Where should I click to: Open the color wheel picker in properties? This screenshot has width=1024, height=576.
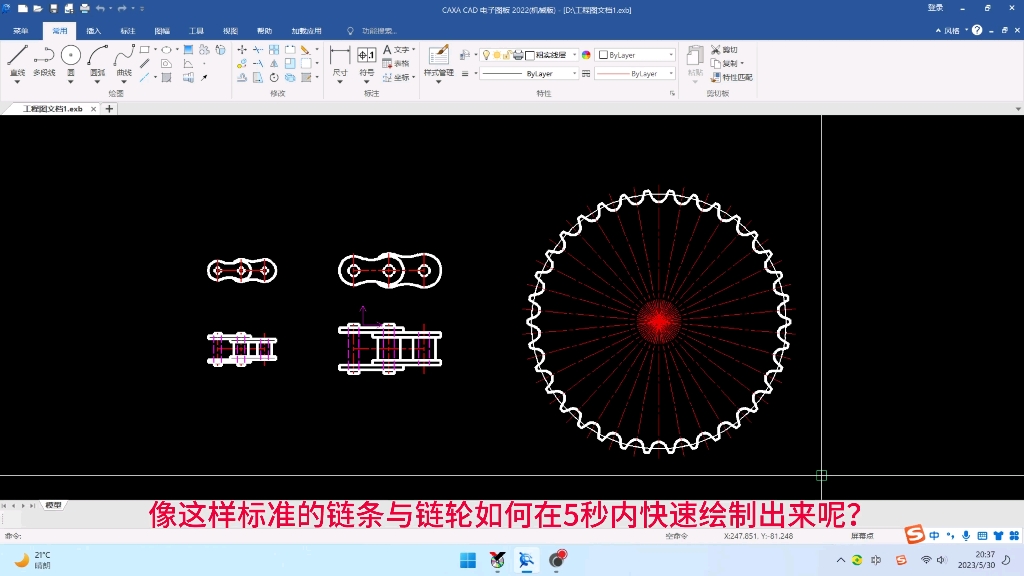[x=586, y=55]
